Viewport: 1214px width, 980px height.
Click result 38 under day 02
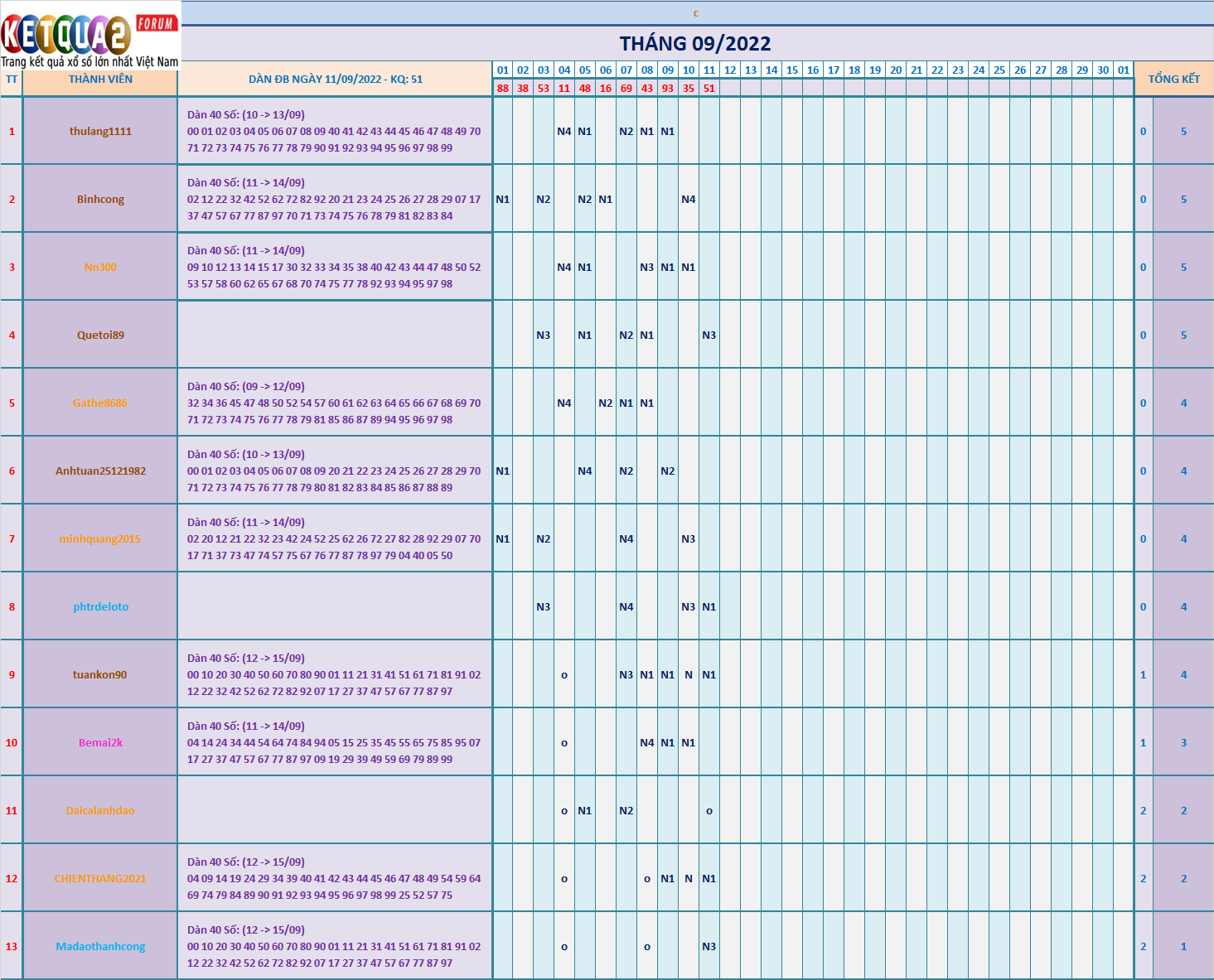tap(523, 88)
